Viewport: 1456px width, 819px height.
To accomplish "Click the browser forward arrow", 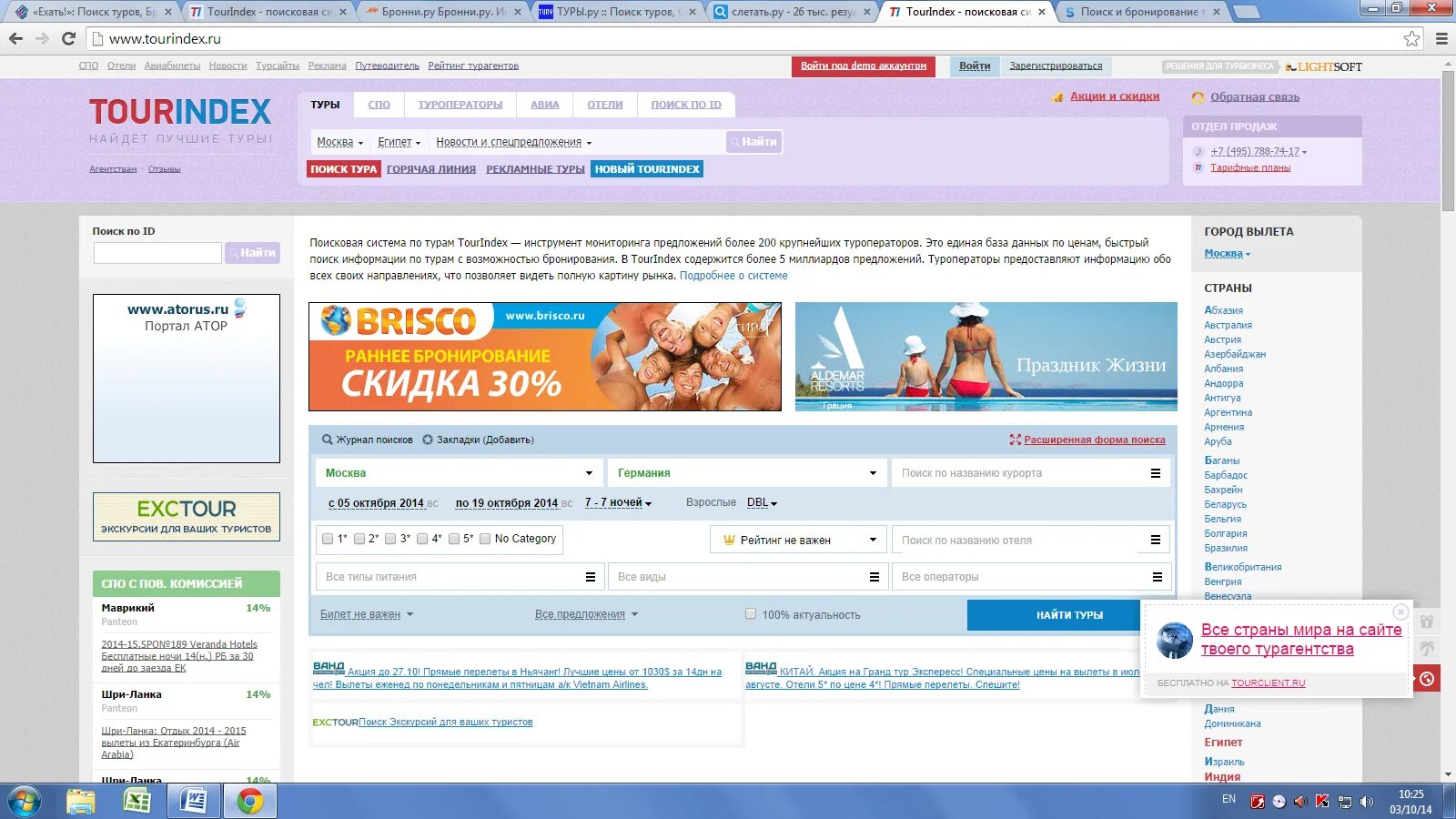I will pyautogui.click(x=42, y=38).
